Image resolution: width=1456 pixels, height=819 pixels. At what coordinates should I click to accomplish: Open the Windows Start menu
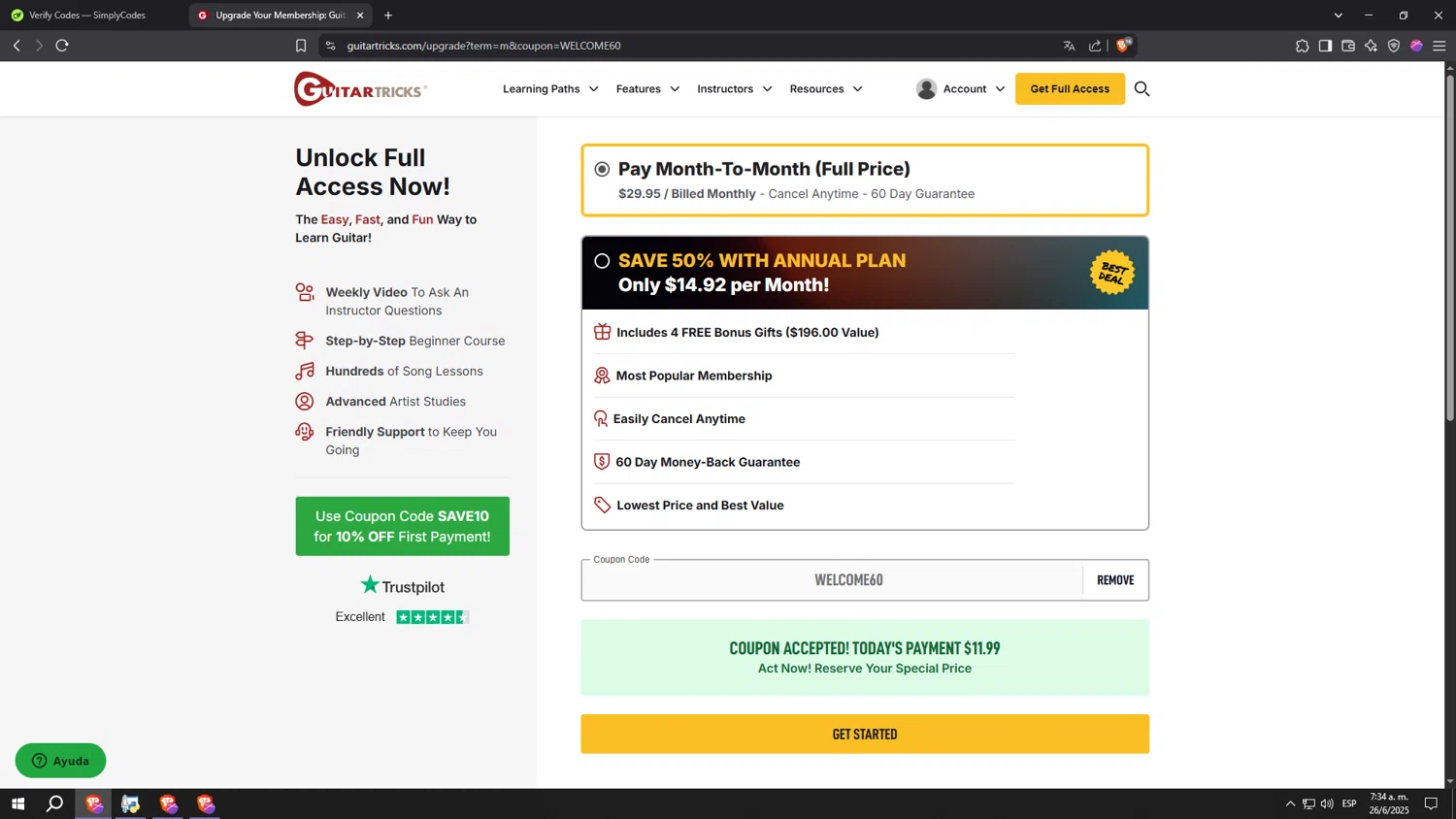17,803
